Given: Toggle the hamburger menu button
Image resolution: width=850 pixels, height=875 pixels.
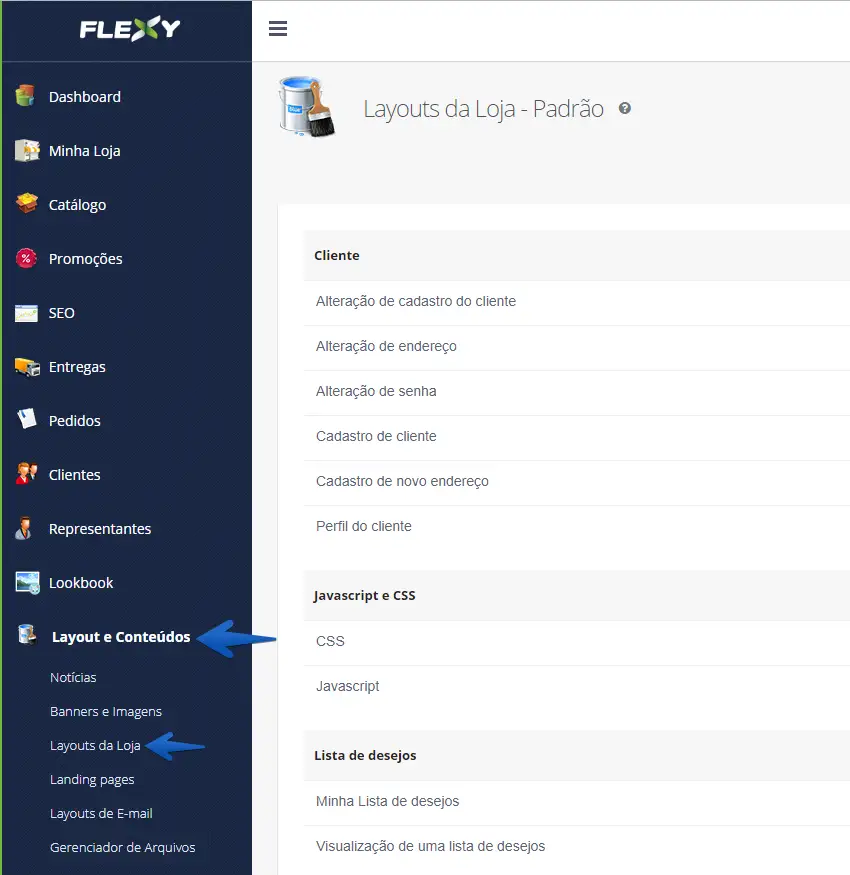Looking at the screenshot, I should coord(278,28).
